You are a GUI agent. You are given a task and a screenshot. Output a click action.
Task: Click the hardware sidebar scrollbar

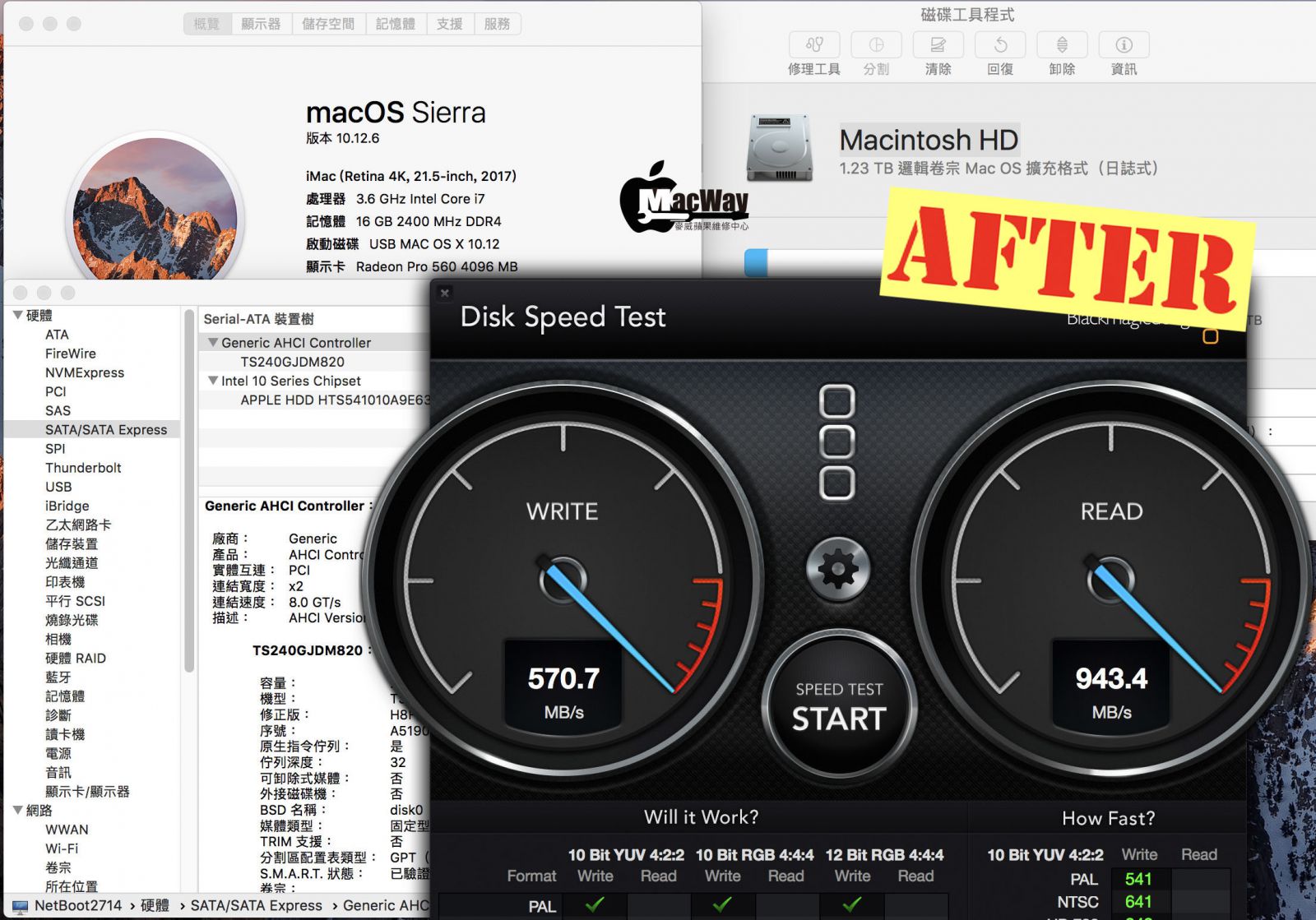coord(188,491)
